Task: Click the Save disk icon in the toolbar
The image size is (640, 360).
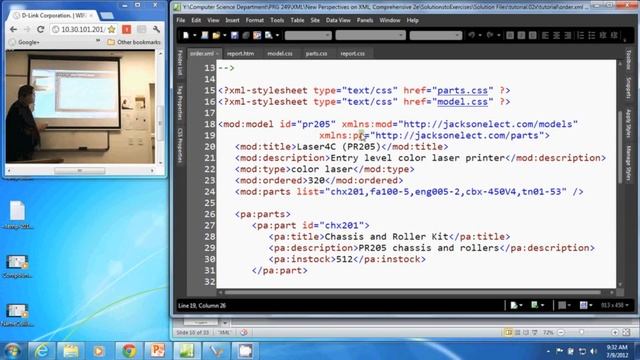Action: coord(234,36)
